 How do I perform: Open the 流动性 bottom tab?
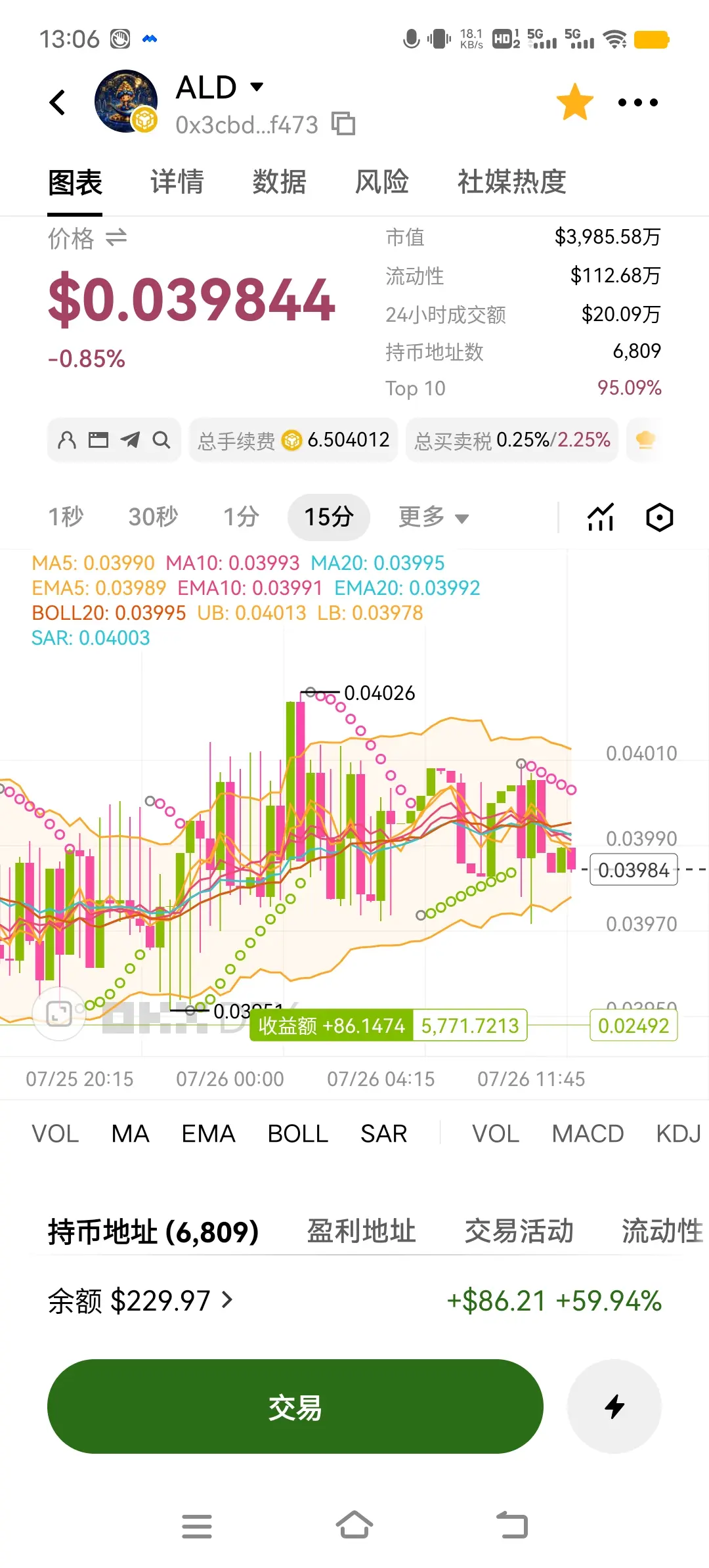(x=663, y=1231)
